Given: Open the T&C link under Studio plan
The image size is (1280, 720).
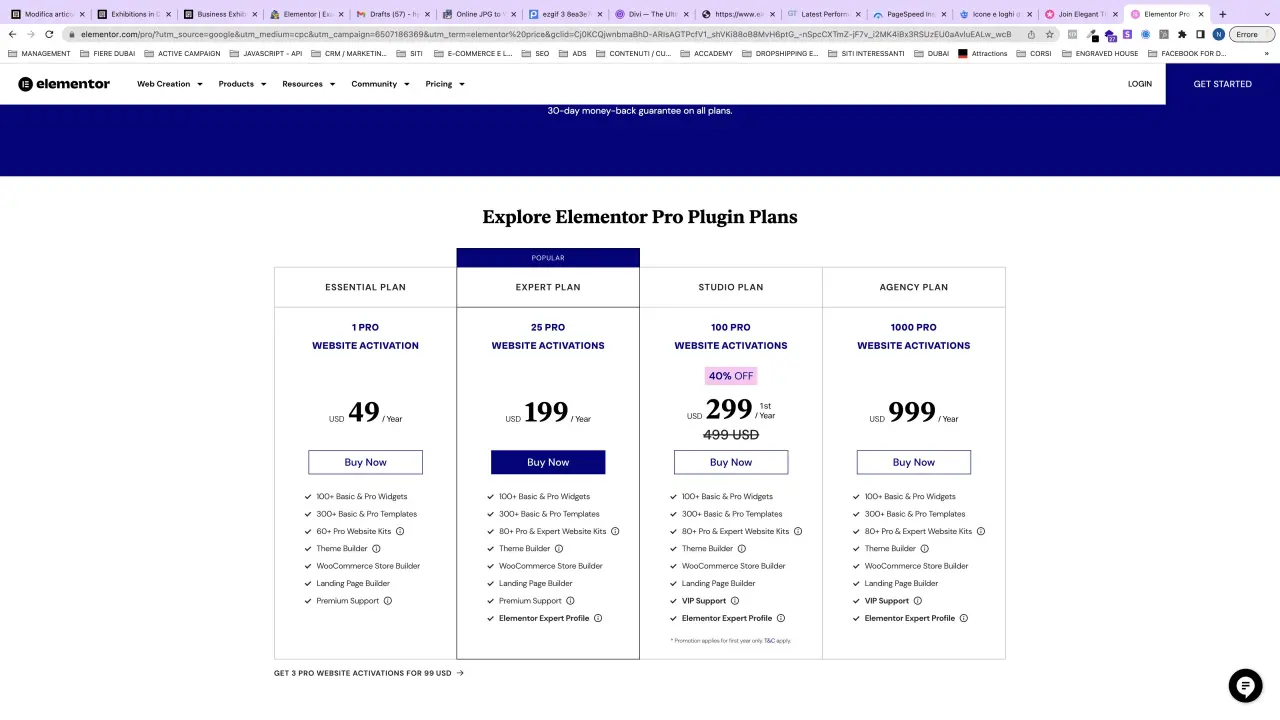Looking at the screenshot, I should pos(769,640).
